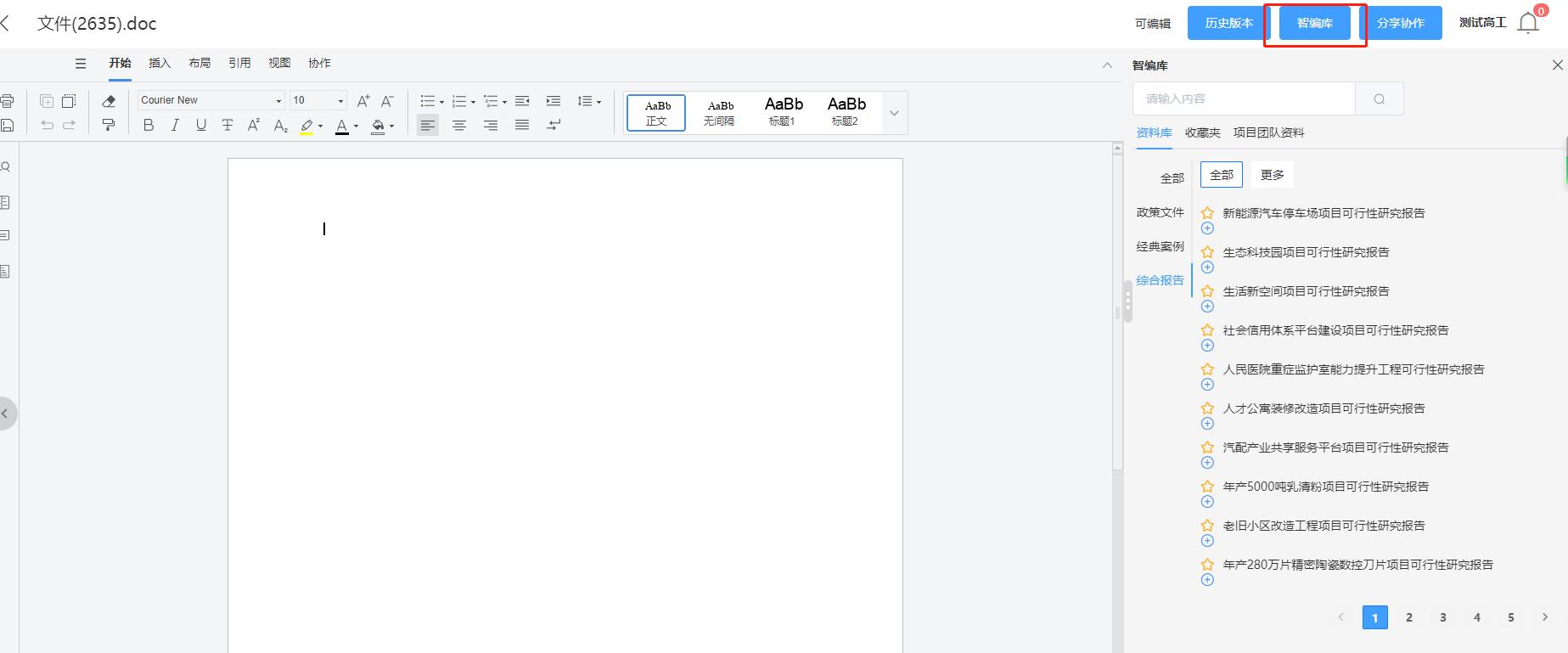
Task: Go back using the arrow beside file name
Action: (x=5, y=24)
